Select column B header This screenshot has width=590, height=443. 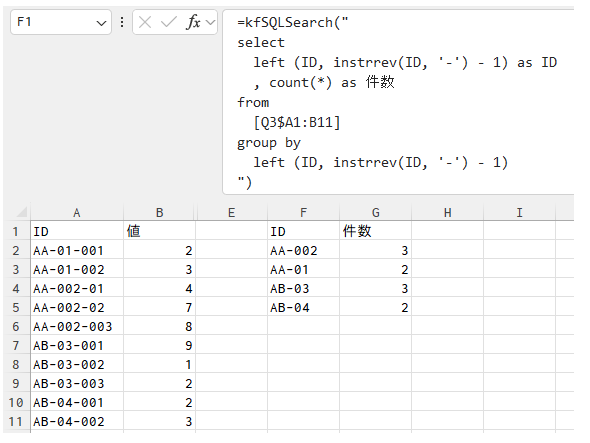[x=160, y=213]
